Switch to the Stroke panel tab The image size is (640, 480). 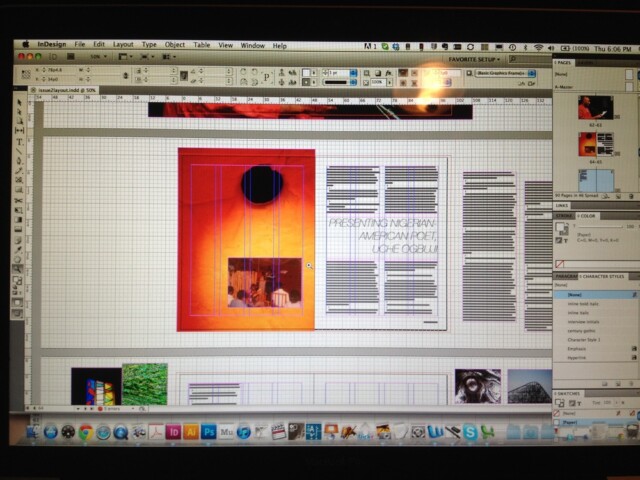click(x=564, y=216)
